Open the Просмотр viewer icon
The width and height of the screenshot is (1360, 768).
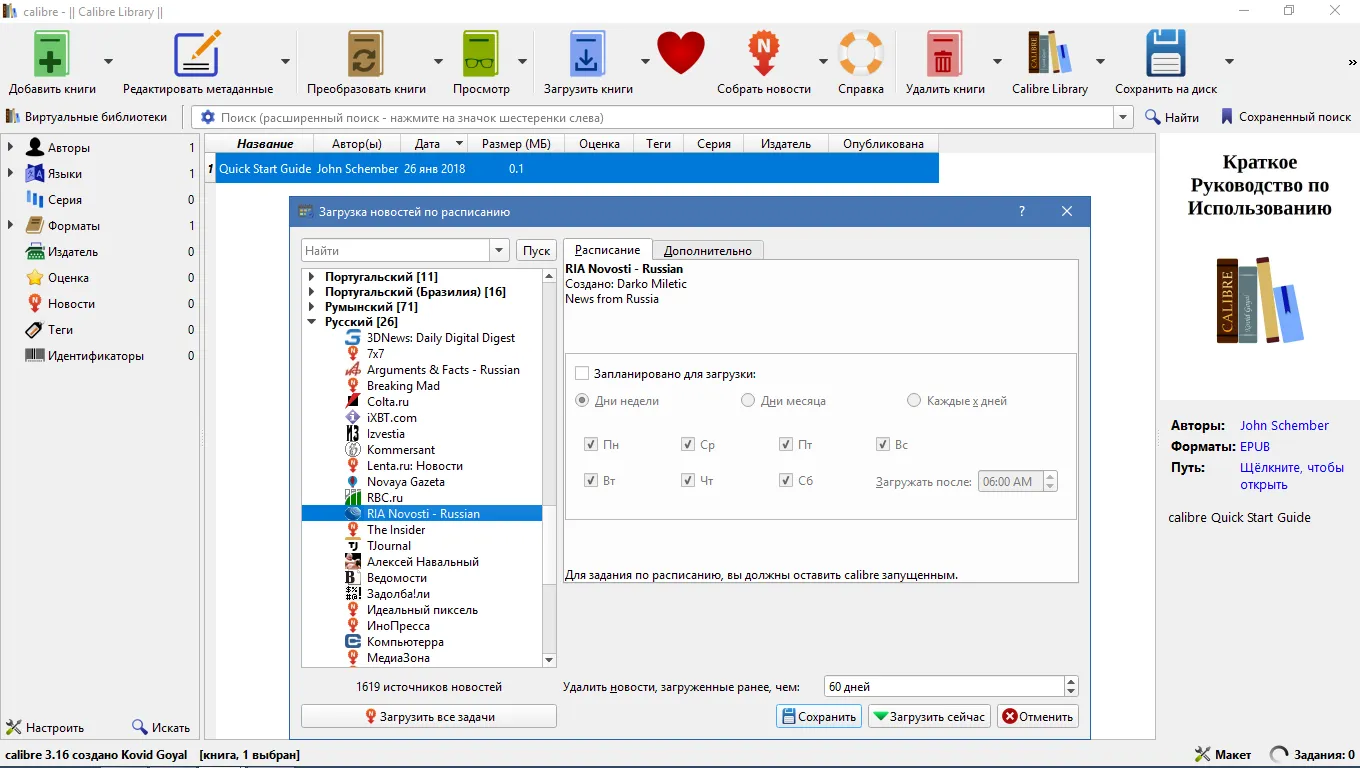pyautogui.click(x=481, y=52)
